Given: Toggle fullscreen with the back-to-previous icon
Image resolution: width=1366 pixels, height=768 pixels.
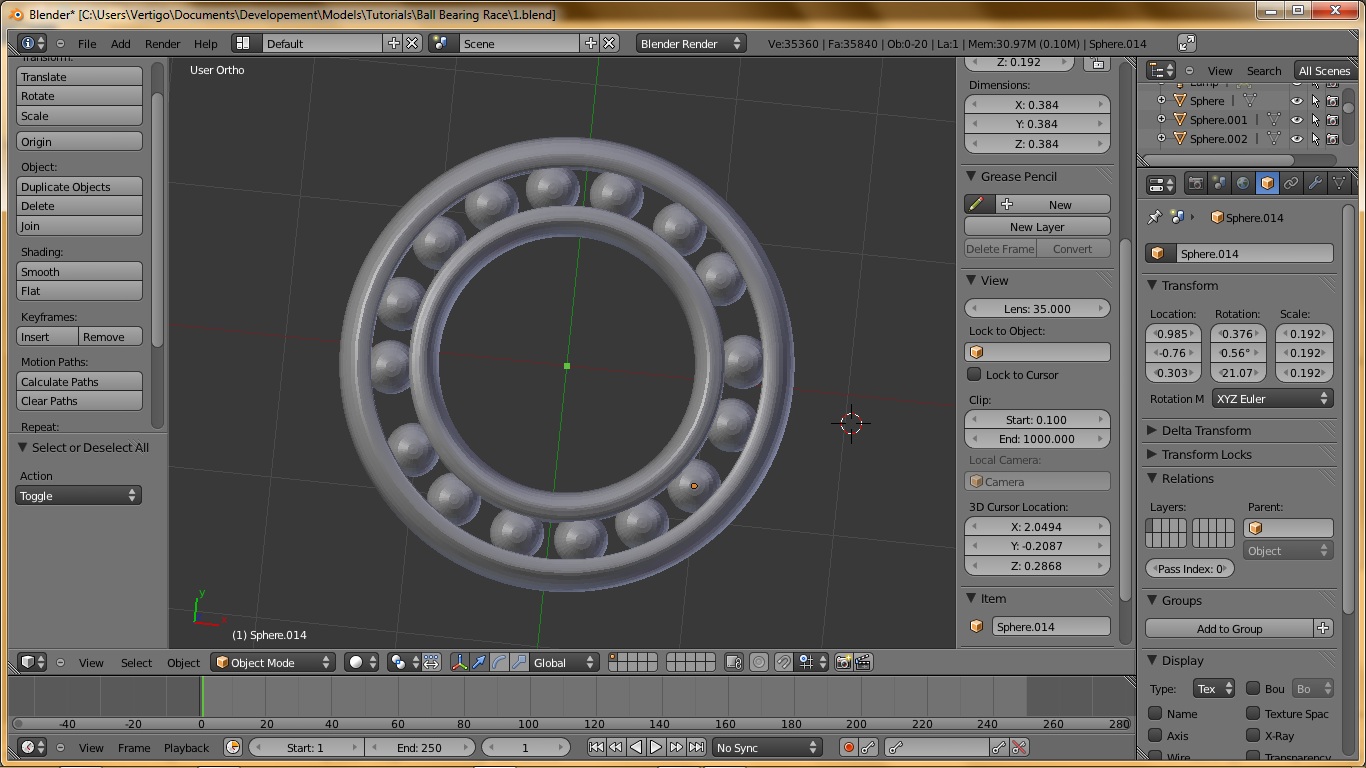Looking at the screenshot, I should point(1186,43).
